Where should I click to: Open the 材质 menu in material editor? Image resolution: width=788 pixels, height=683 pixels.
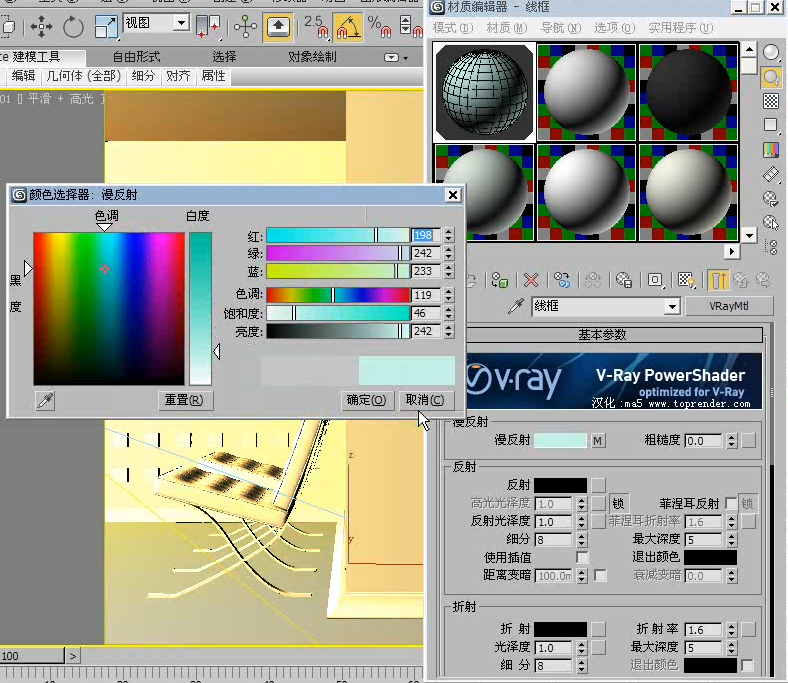[507, 28]
